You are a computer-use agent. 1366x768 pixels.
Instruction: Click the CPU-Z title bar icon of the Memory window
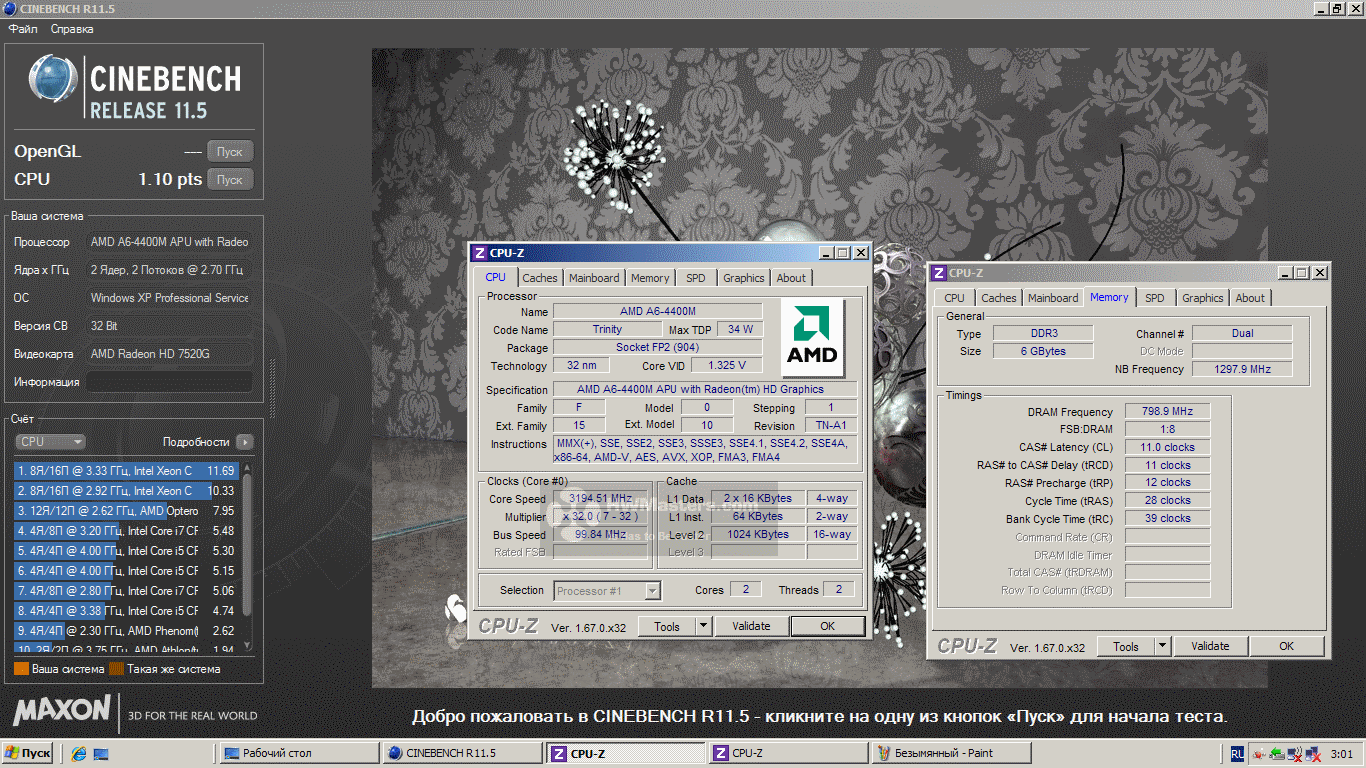pyautogui.click(x=939, y=273)
